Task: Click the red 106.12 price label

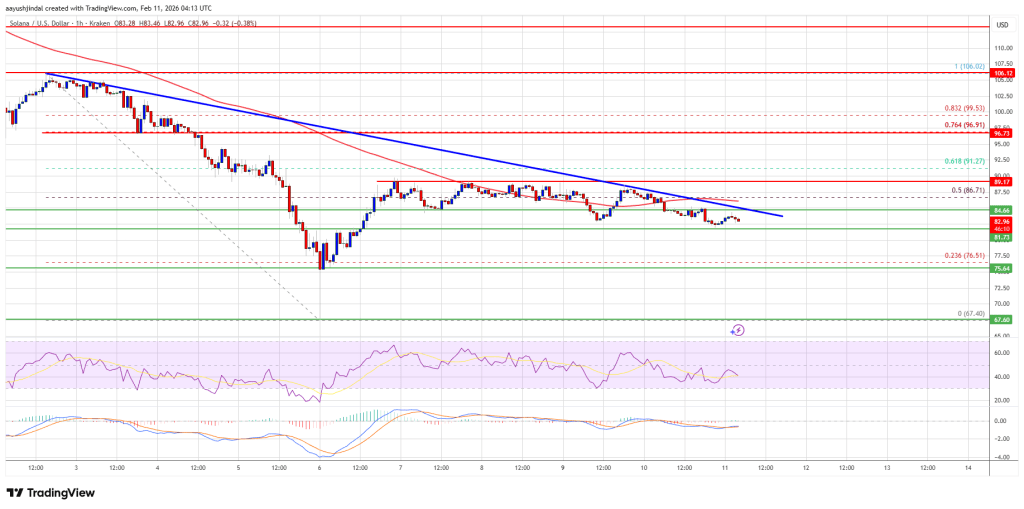Action: [1002, 73]
